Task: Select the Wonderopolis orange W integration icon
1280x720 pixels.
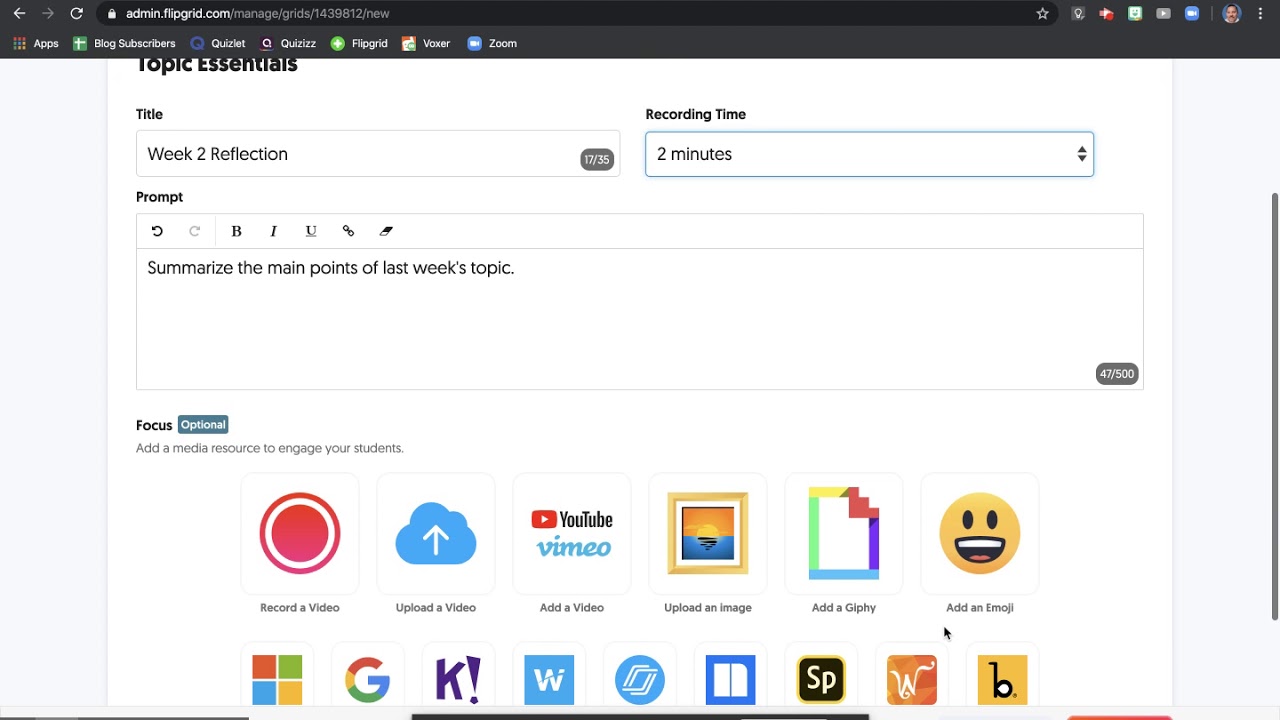Action: [912, 680]
